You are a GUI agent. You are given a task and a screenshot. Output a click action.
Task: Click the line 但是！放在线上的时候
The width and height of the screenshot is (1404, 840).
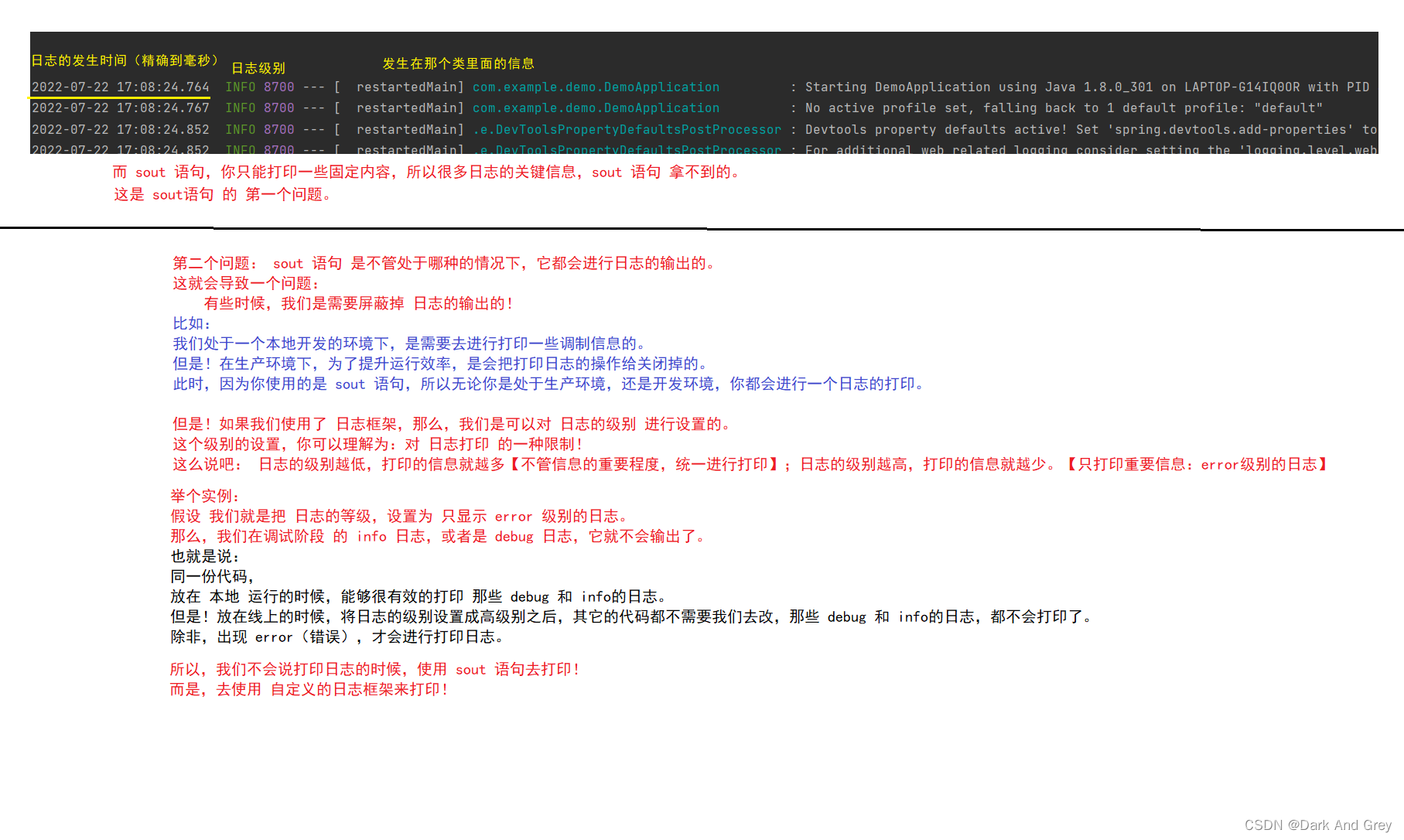click(633, 617)
